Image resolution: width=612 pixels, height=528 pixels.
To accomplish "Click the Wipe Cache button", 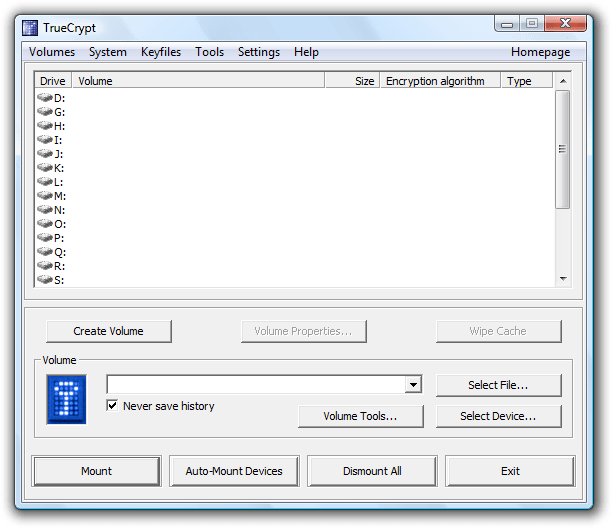I will click(x=498, y=331).
